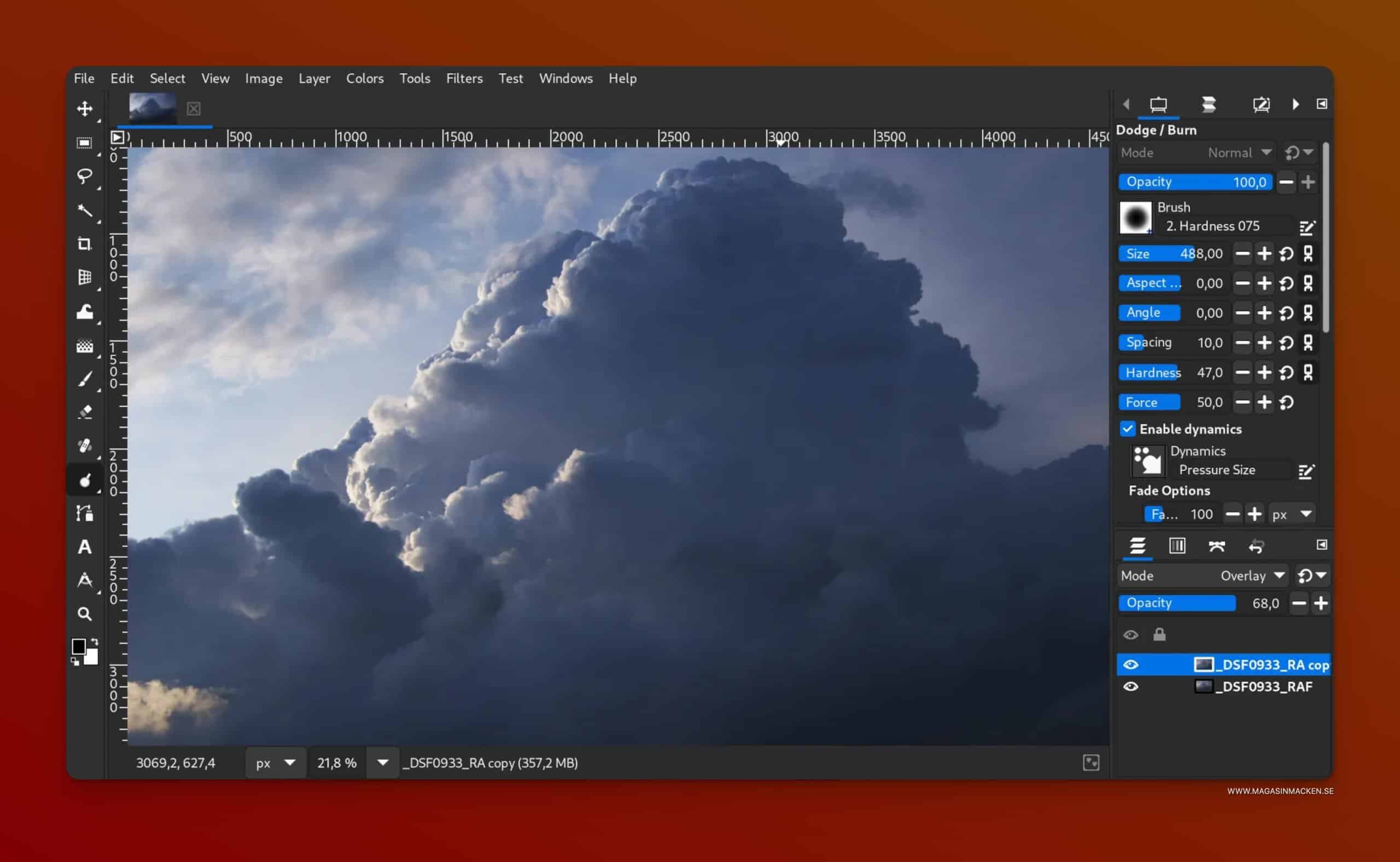Select the Free Select lasso tool
The width and height of the screenshot is (1400, 862).
coord(84,176)
